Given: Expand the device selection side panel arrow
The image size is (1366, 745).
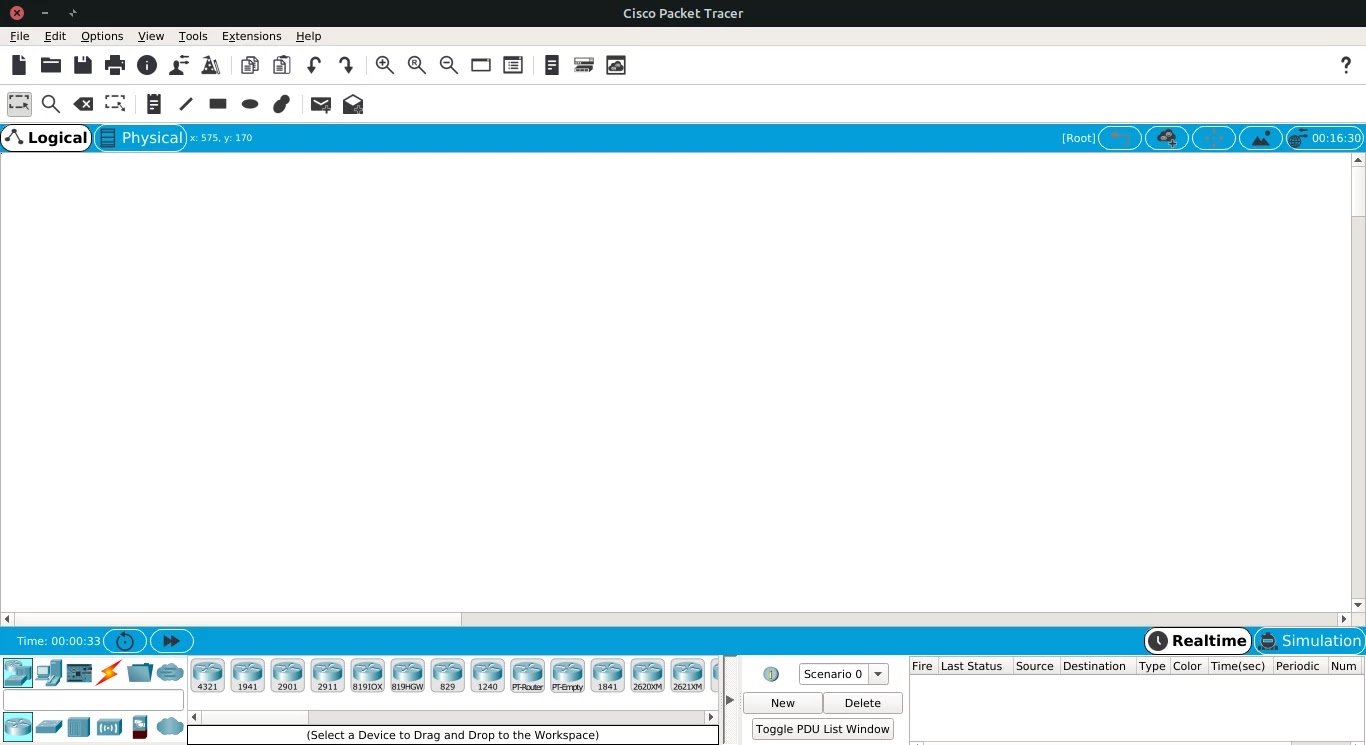Looking at the screenshot, I should (729, 700).
